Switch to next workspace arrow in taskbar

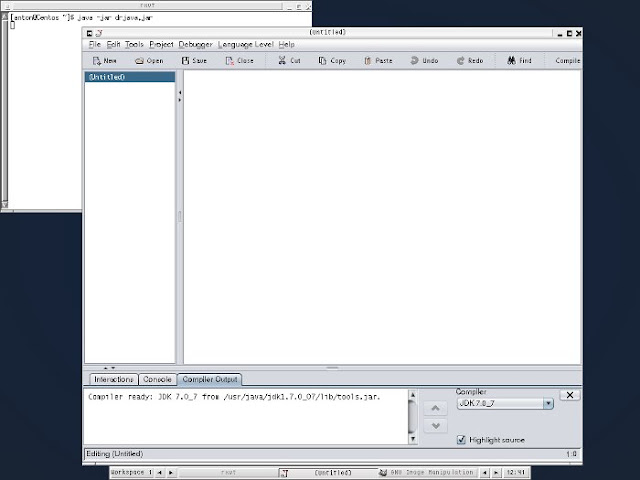point(171,473)
